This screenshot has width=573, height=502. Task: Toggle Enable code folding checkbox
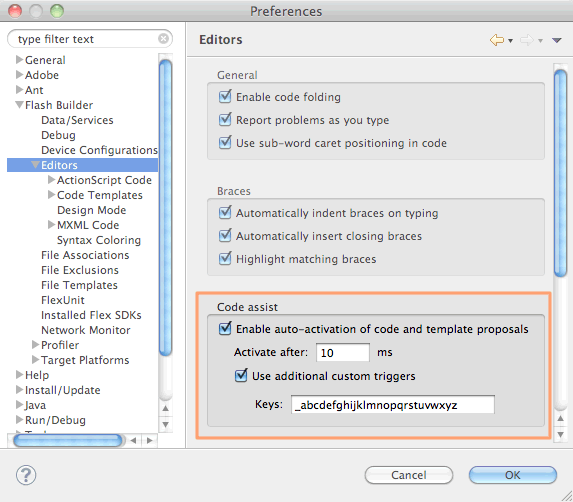[x=225, y=97]
